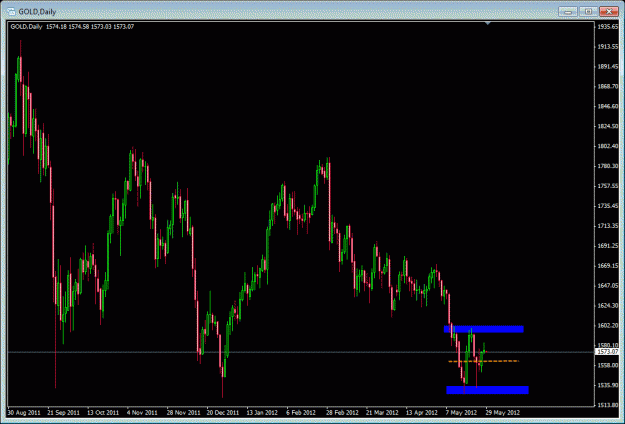The image size is (625, 424).
Task: Click the orange dashed trend line
Action: (x=483, y=361)
